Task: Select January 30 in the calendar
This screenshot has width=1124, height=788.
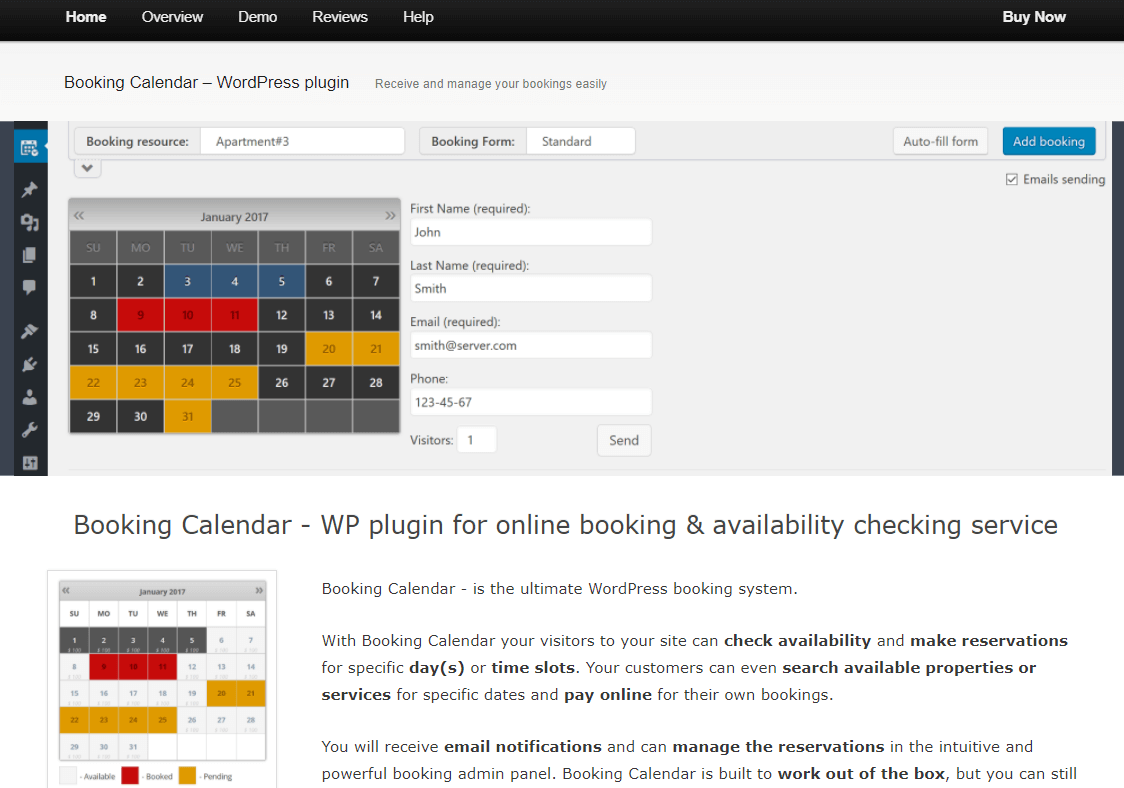Action: tap(140, 417)
